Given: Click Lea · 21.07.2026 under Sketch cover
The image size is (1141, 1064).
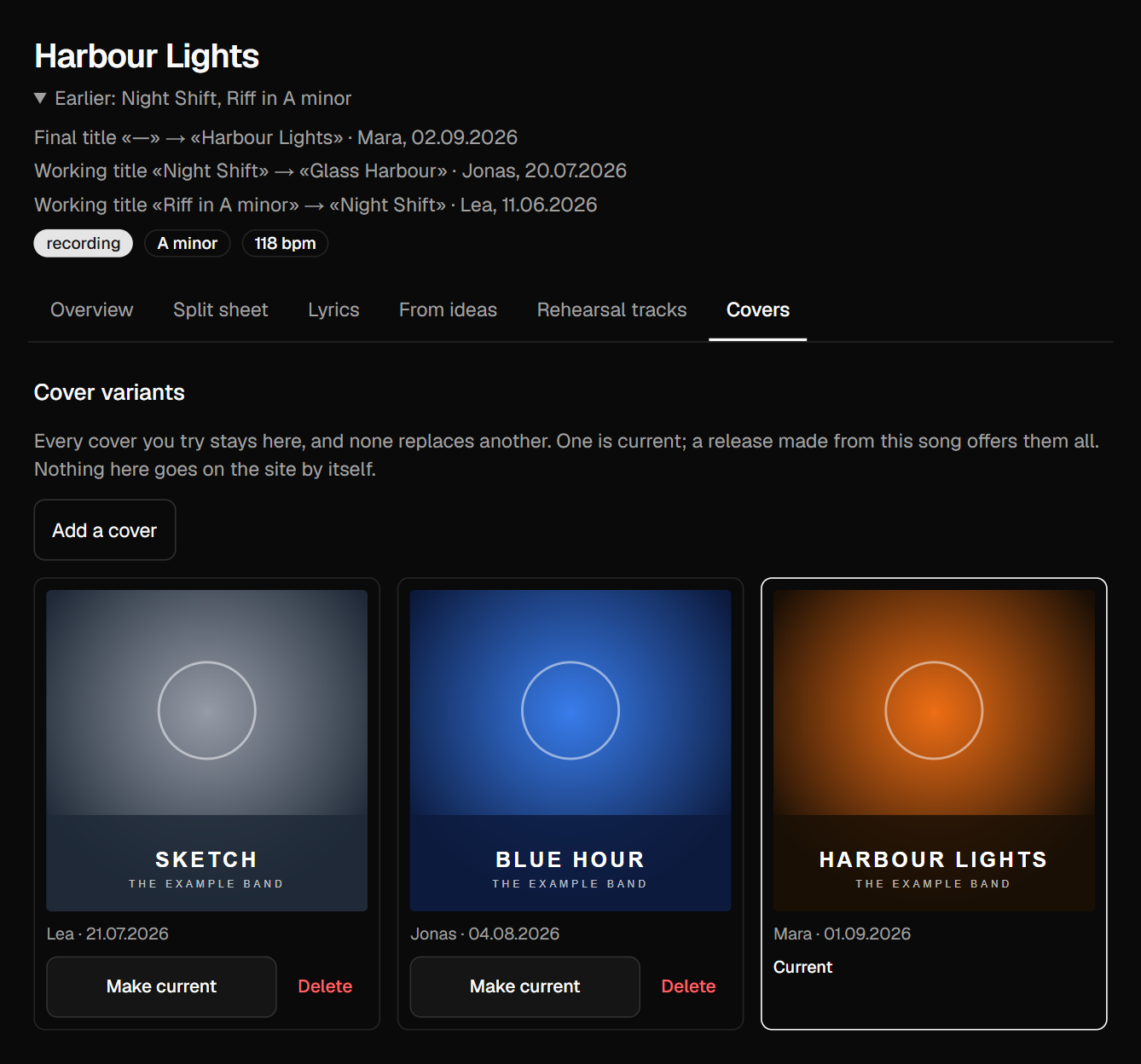Looking at the screenshot, I should (107, 934).
